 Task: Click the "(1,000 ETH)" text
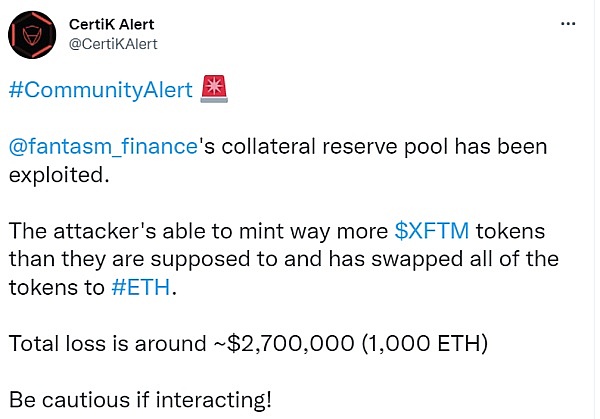click(x=424, y=343)
